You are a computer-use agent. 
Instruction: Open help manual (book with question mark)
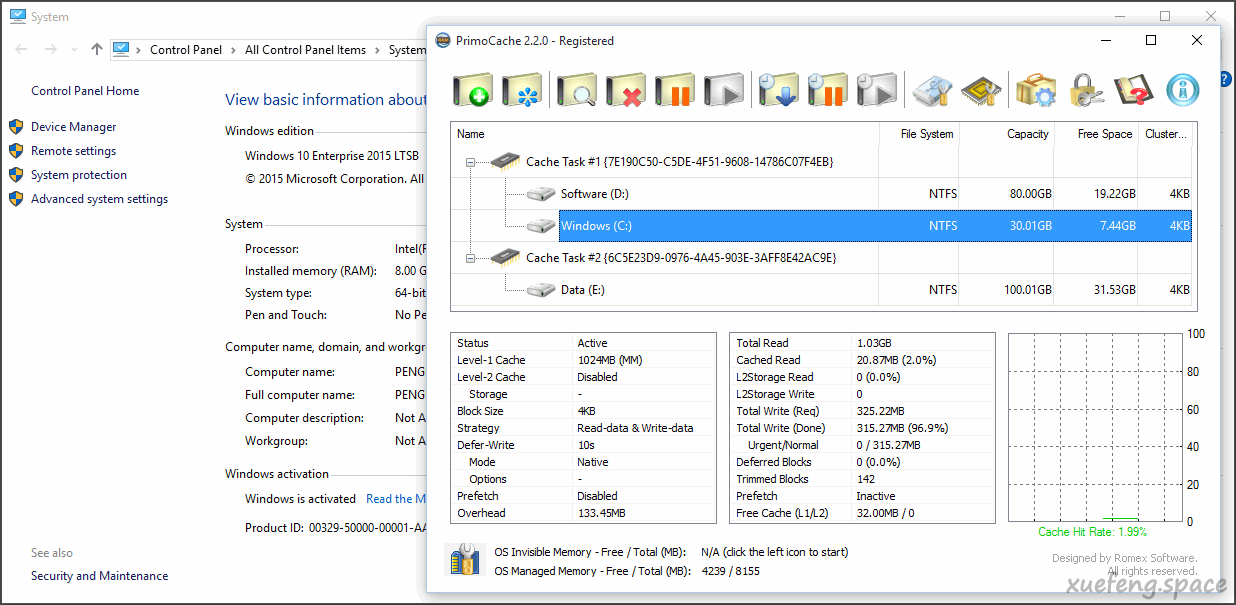(1134, 90)
